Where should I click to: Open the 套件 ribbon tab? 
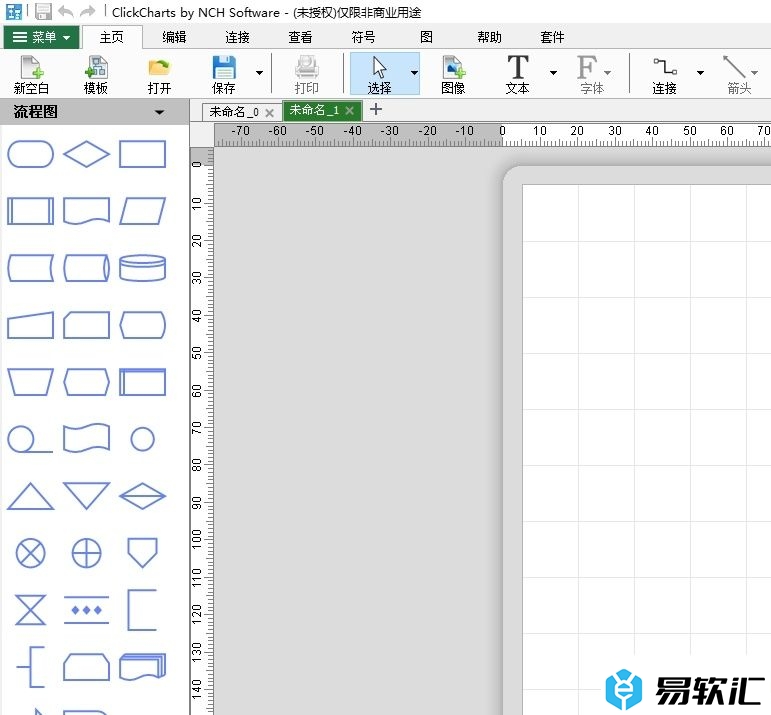(552, 37)
